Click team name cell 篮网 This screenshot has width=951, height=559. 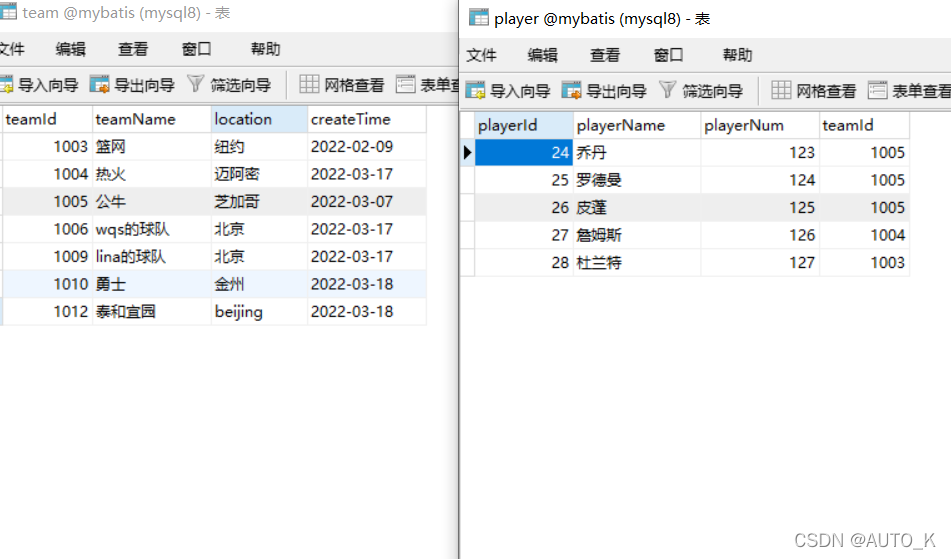152,147
